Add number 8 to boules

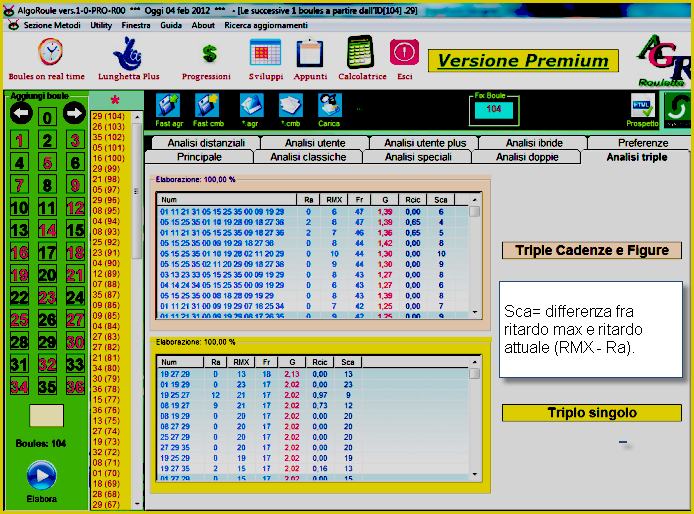(47, 185)
